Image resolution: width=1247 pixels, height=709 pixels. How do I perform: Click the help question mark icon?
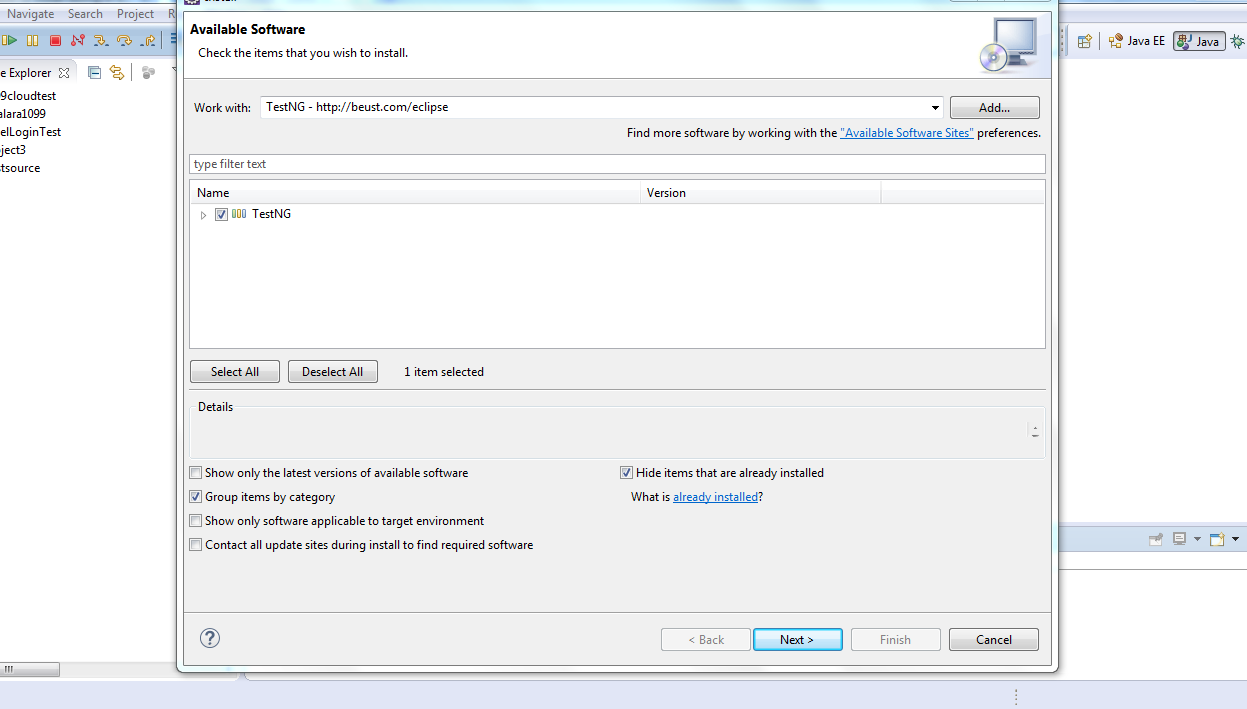click(x=210, y=638)
